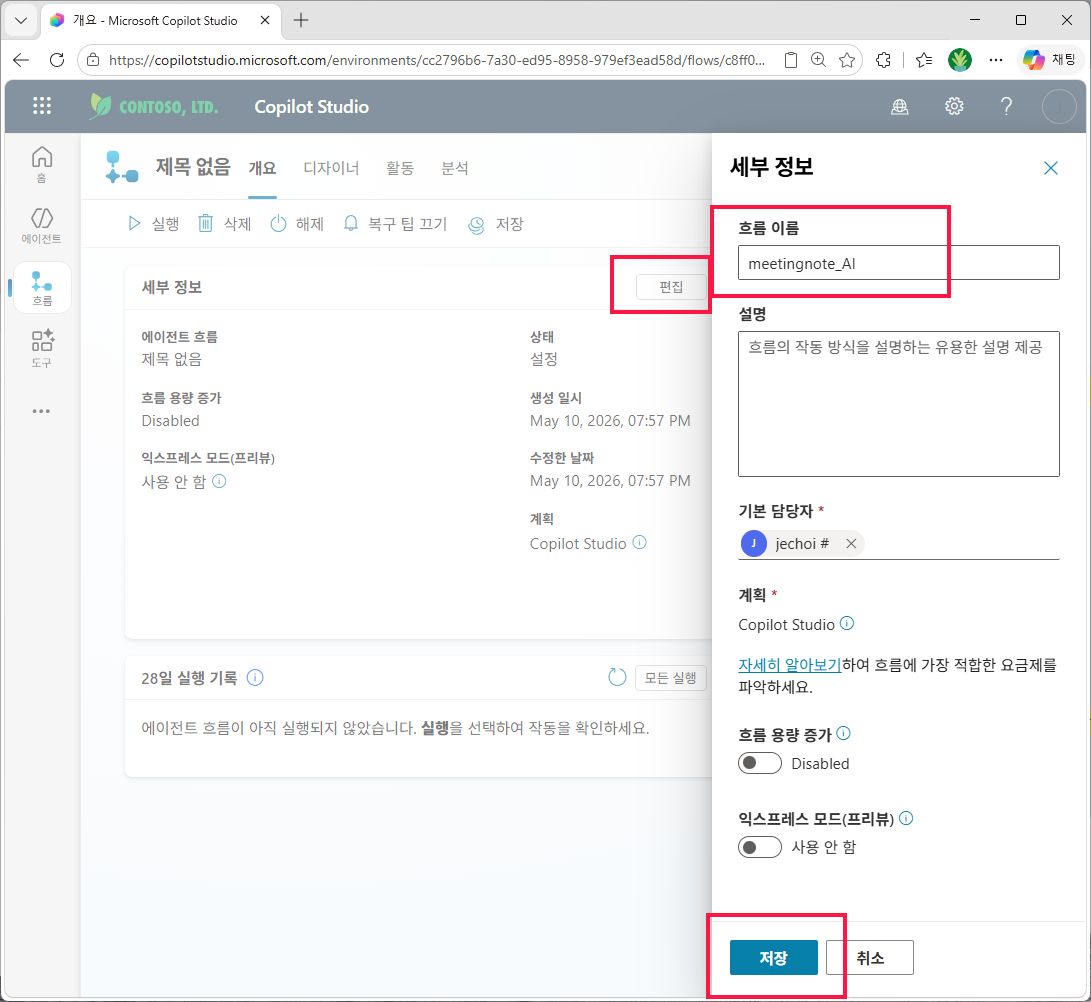Open the sidebar more options ellipsis

42,411
